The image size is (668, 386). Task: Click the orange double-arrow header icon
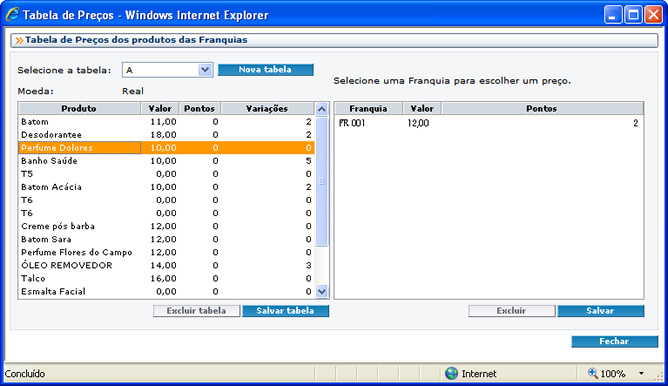click(19, 40)
